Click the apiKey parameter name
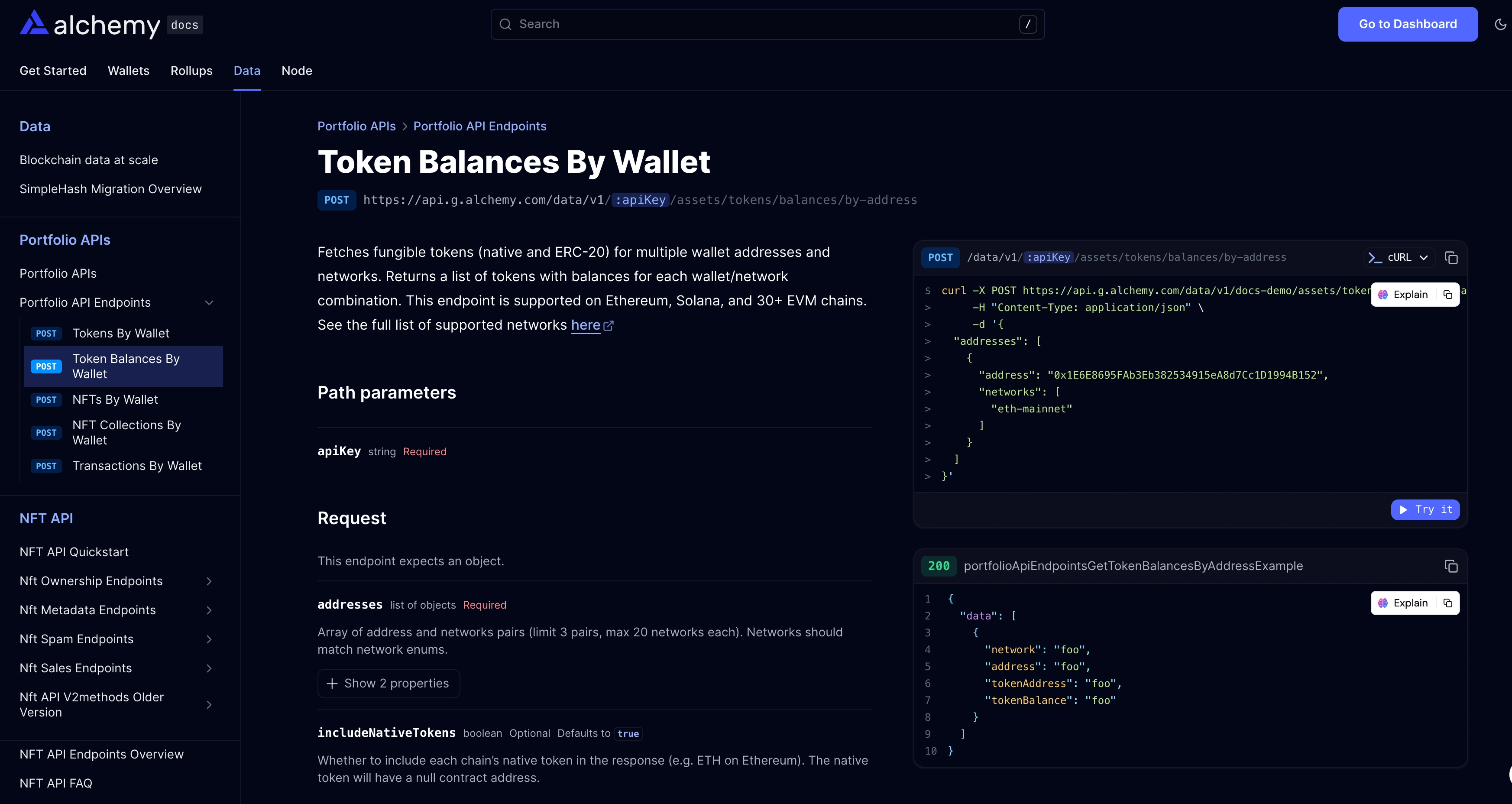The height and width of the screenshot is (804, 1512). click(x=339, y=451)
